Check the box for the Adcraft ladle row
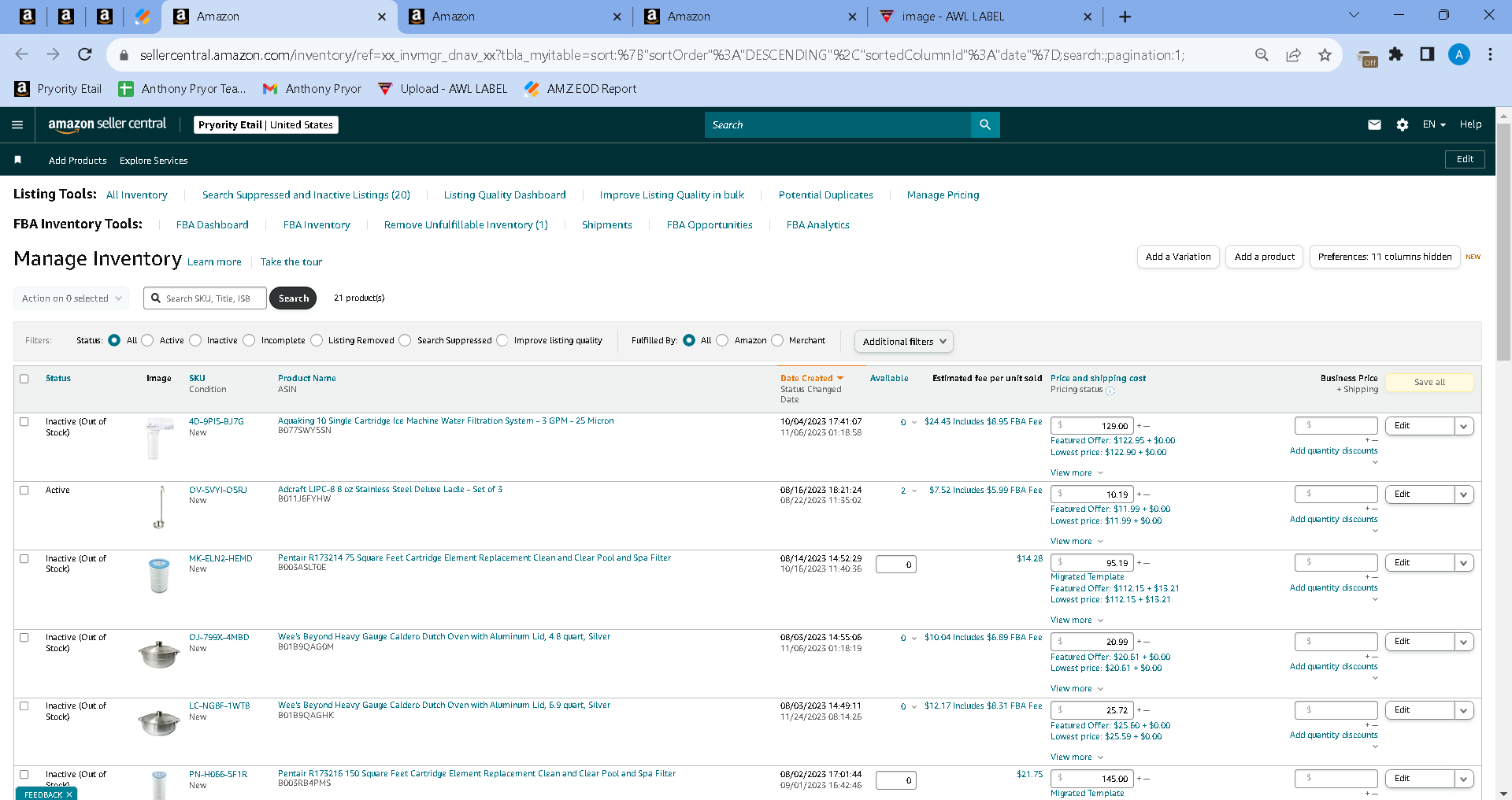1512x800 pixels. click(x=24, y=491)
